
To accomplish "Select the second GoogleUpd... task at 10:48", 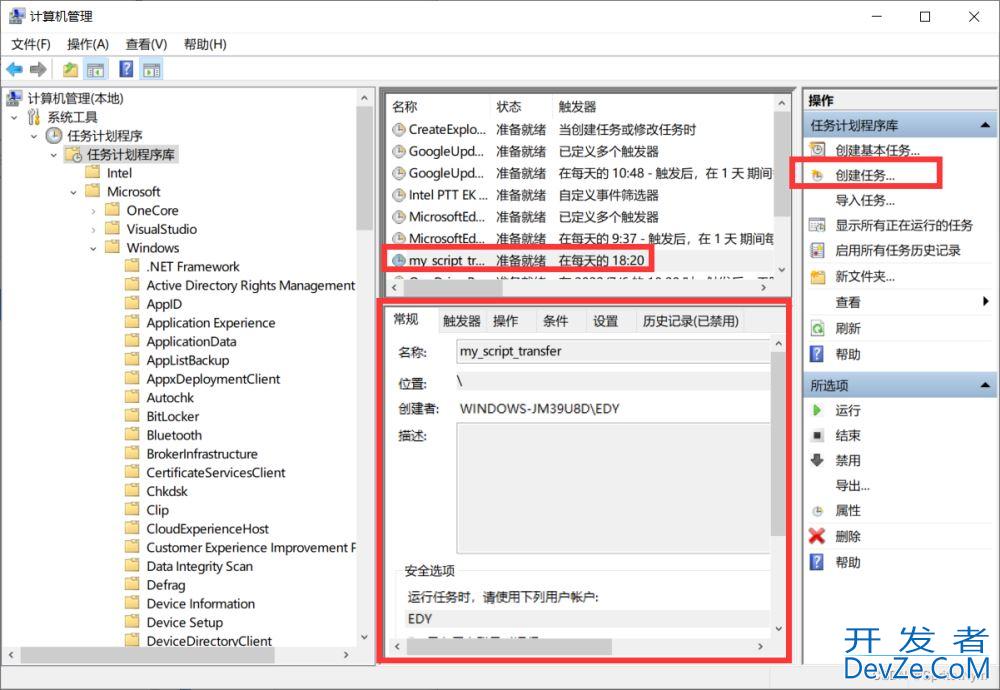I will point(580,173).
